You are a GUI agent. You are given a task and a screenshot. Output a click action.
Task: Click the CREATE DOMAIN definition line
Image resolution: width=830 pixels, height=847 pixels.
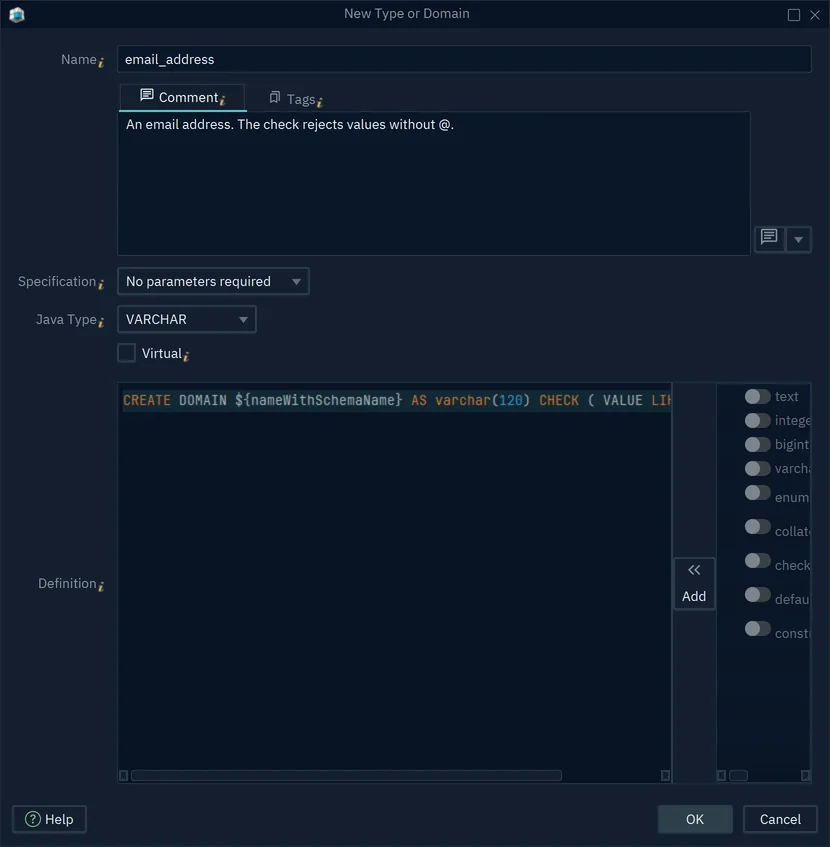coord(396,400)
